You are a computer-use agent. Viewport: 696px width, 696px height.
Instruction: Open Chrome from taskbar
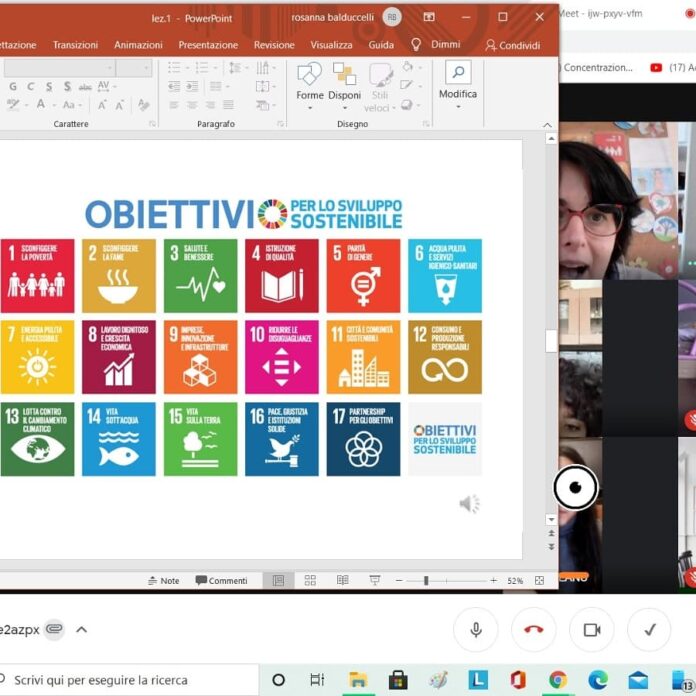pos(558,680)
